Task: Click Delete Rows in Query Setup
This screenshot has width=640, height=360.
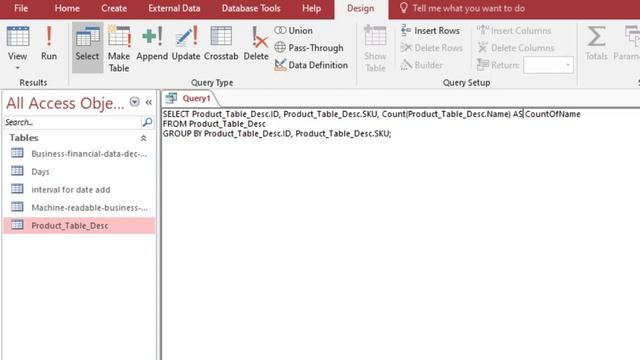Action: pyautogui.click(x=431, y=48)
